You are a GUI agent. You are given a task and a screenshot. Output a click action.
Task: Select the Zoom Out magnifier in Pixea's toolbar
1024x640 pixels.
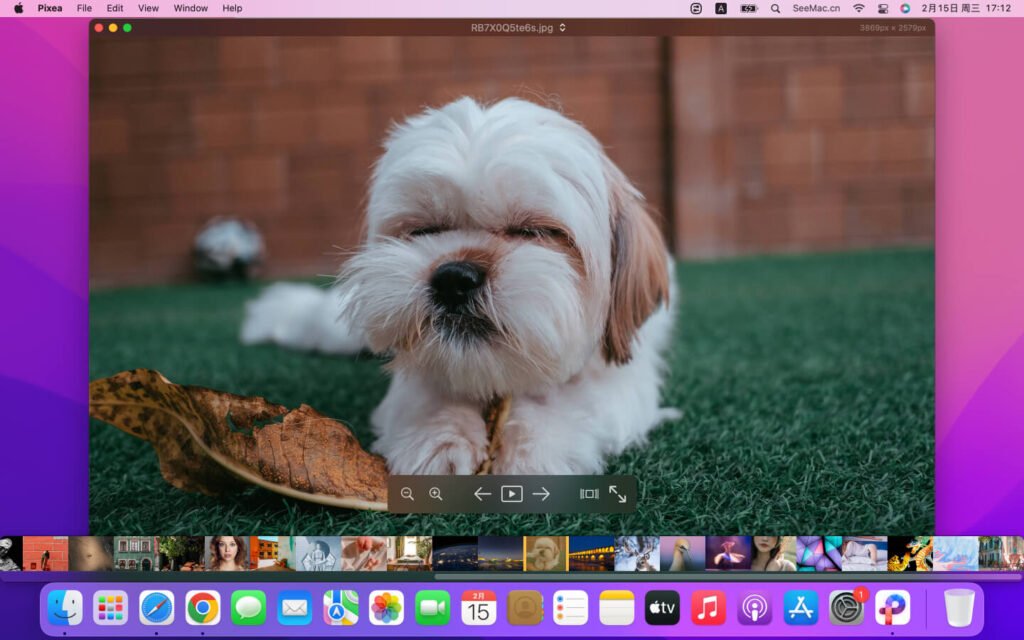408,493
